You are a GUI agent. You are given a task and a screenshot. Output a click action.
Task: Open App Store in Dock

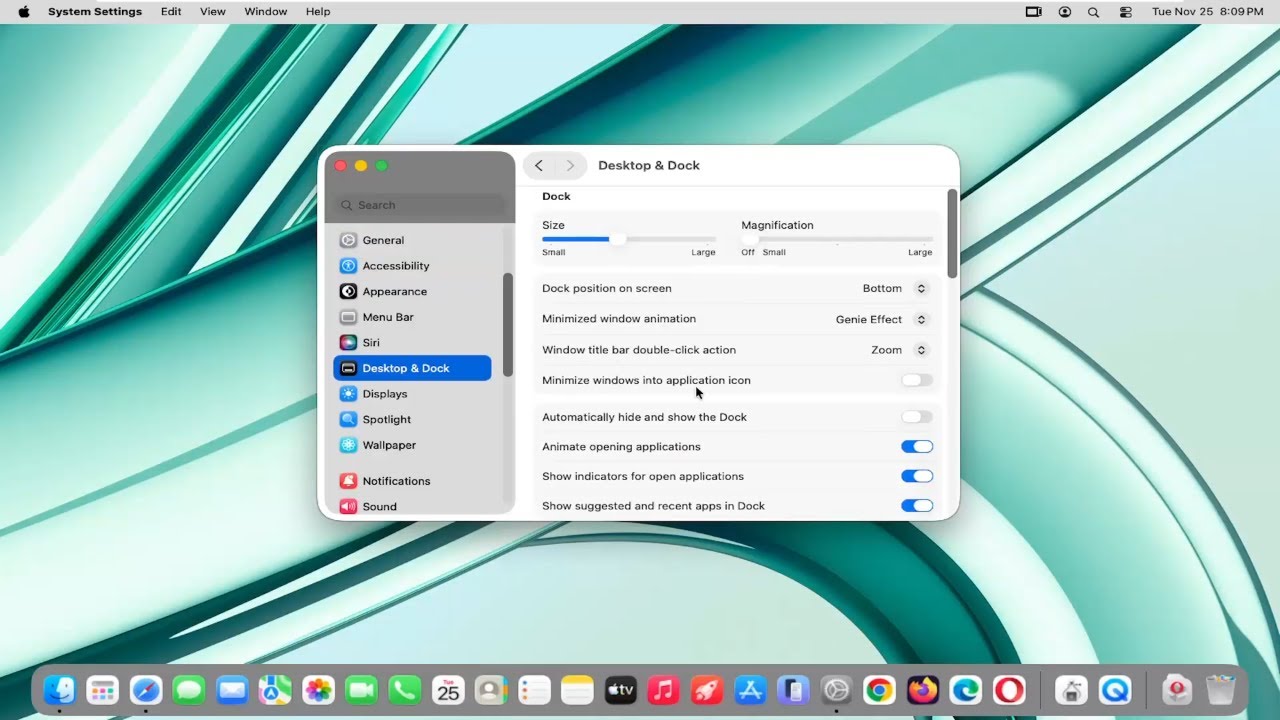point(750,690)
